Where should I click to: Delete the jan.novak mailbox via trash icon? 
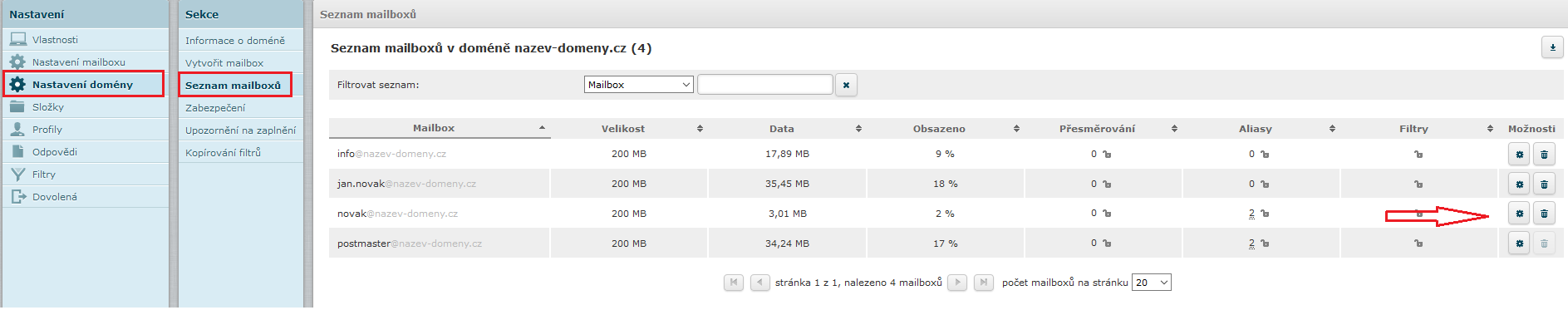tap(1544, 184)
